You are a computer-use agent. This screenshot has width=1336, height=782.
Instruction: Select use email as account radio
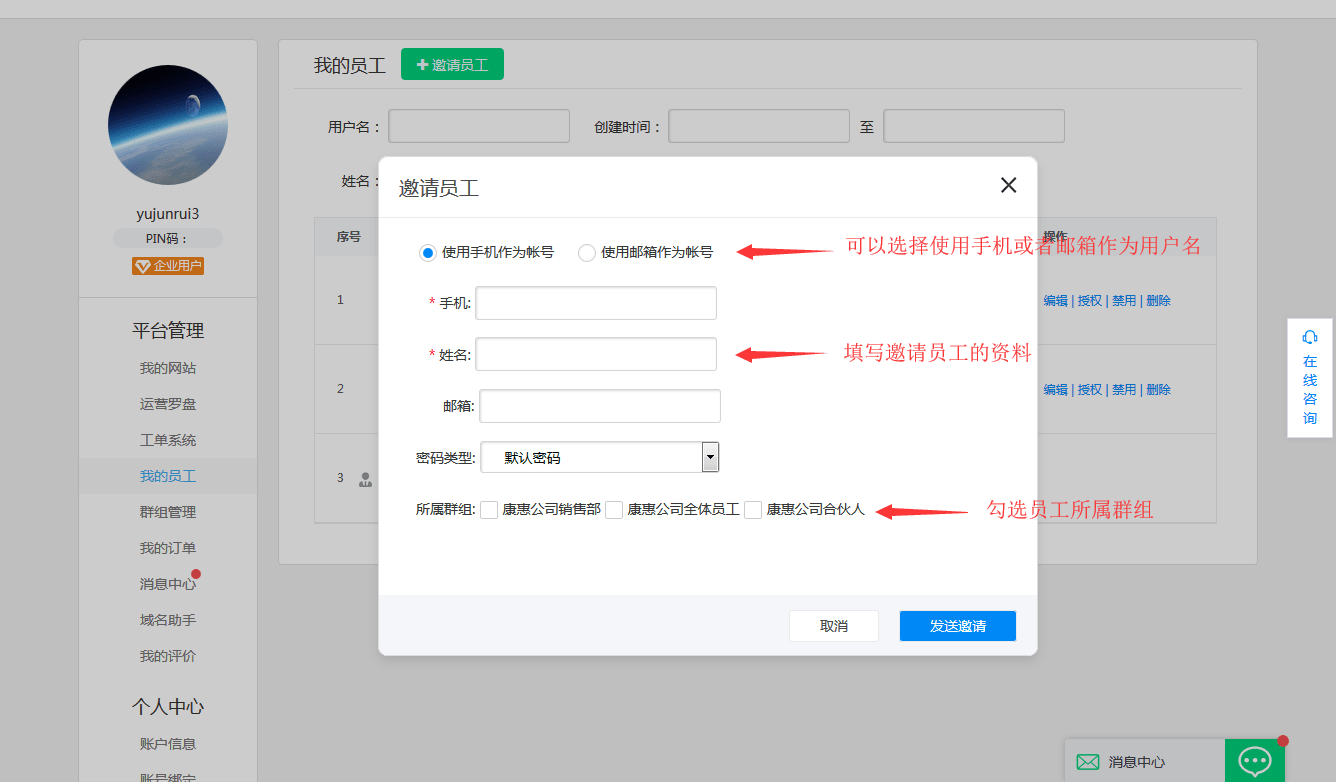[x=587, y=253]
